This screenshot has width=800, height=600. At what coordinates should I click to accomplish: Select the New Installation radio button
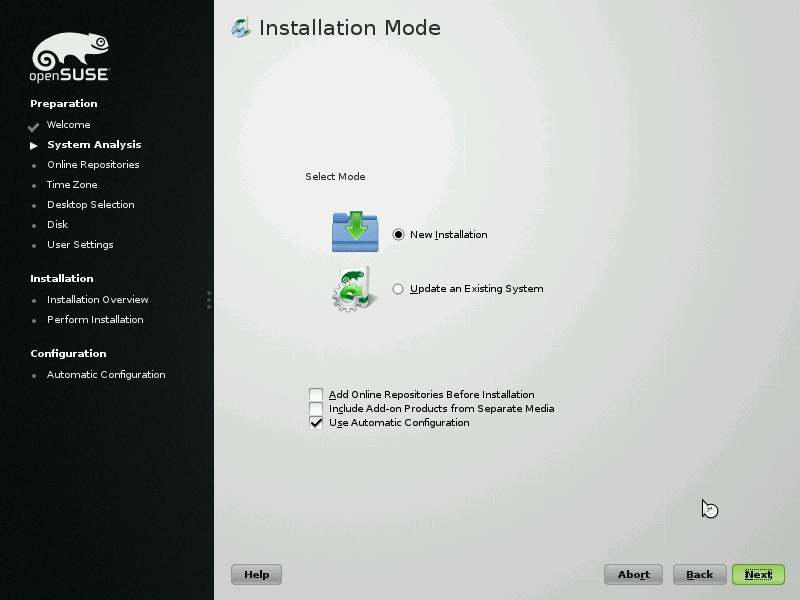[399, 235]
